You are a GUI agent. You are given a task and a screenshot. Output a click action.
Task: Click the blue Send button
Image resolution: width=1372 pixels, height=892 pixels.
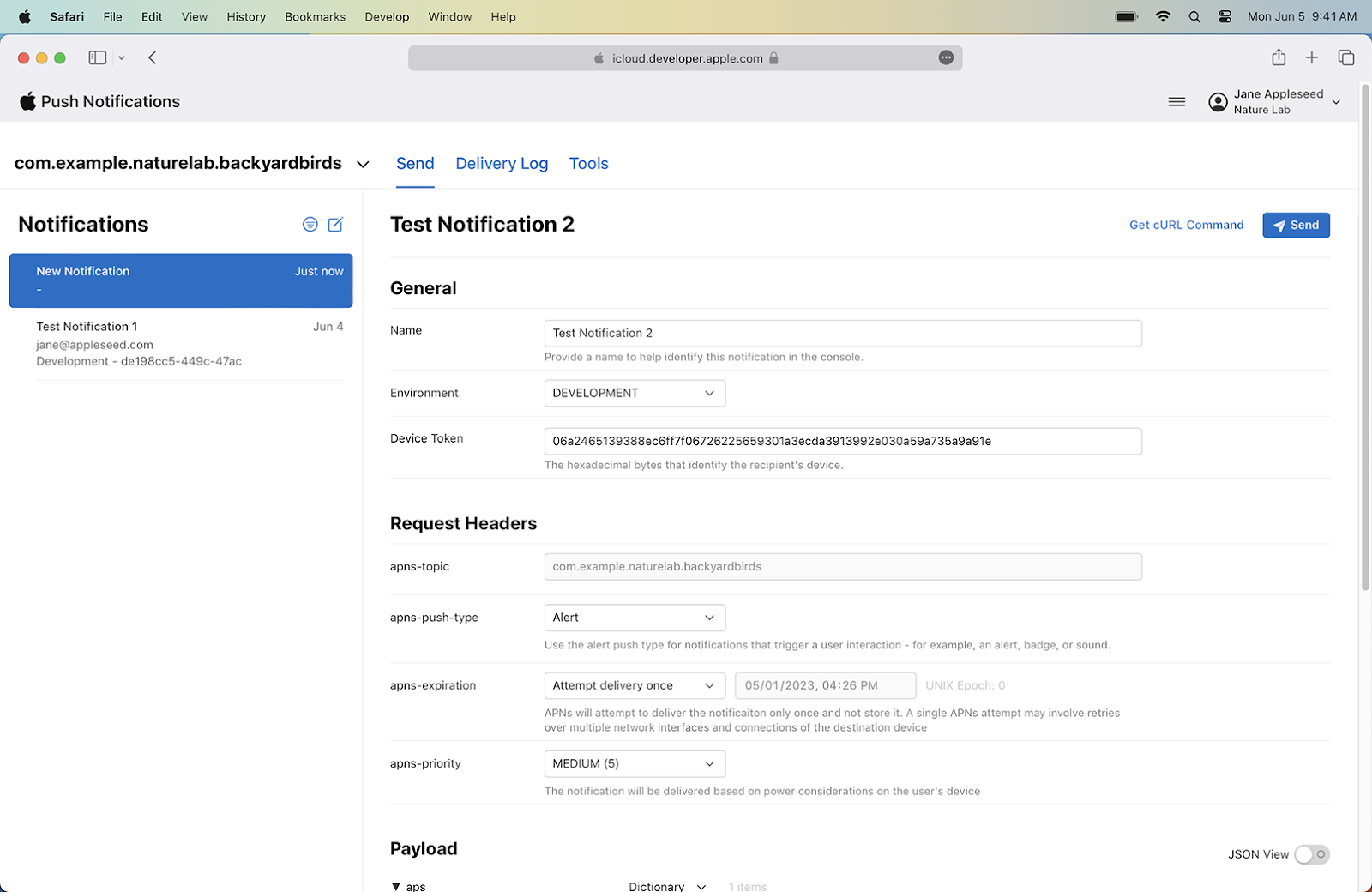[x=1296, y=226]
